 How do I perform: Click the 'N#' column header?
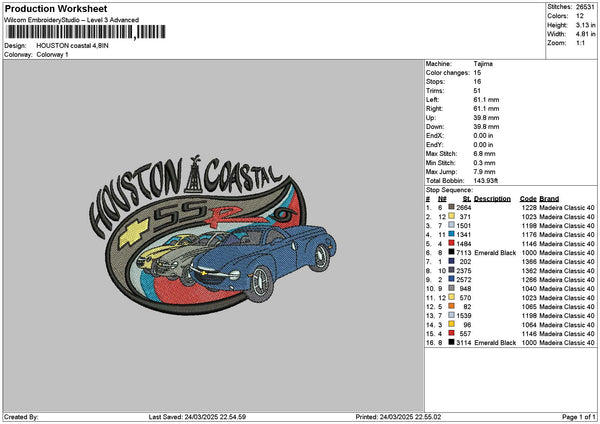tap(442, 199)
